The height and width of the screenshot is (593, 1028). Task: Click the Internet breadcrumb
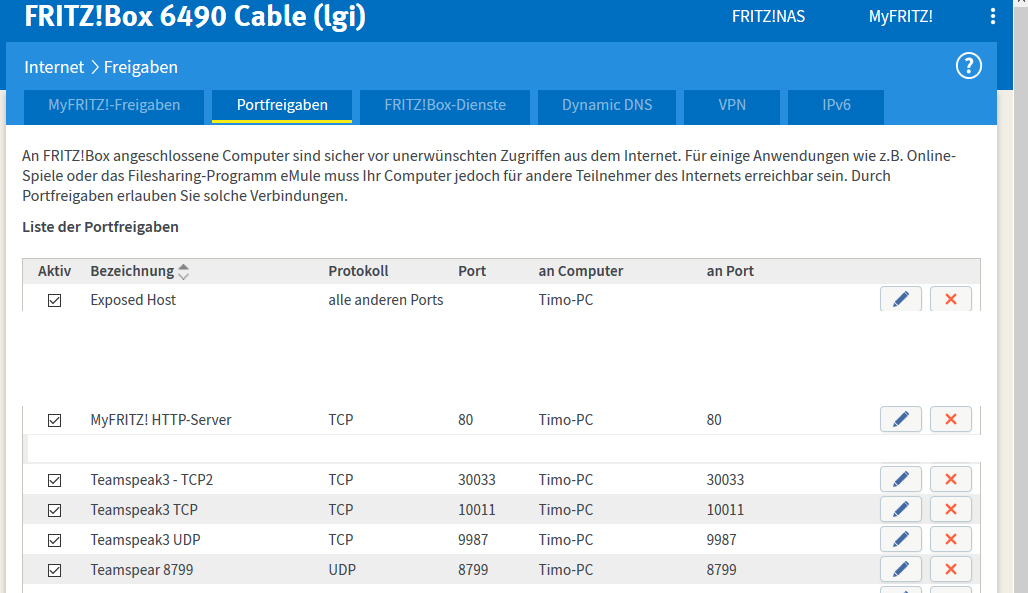click(54, 67)
